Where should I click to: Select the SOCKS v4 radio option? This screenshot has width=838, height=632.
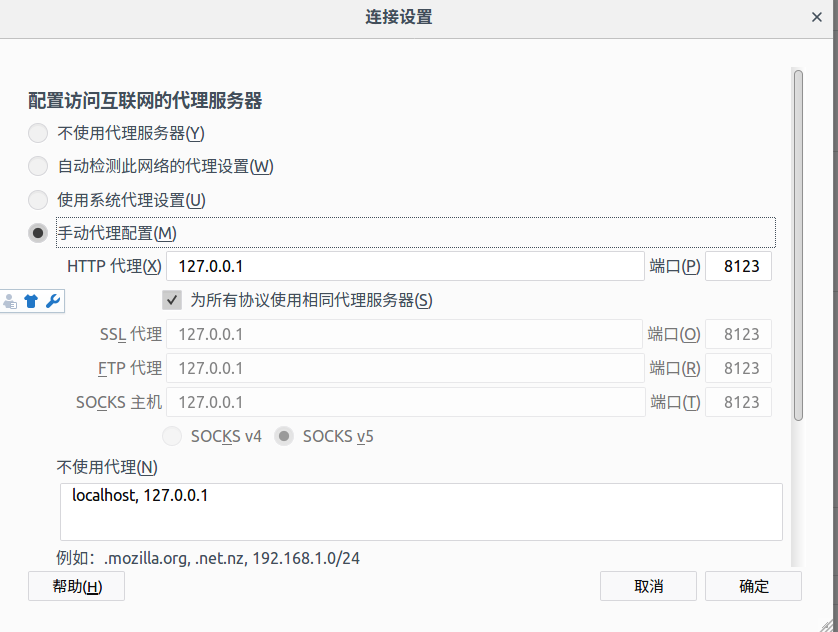[172, 436]
